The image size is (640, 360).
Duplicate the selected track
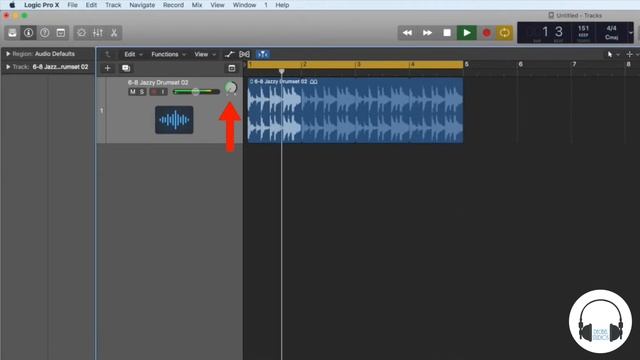click(126, 68)
